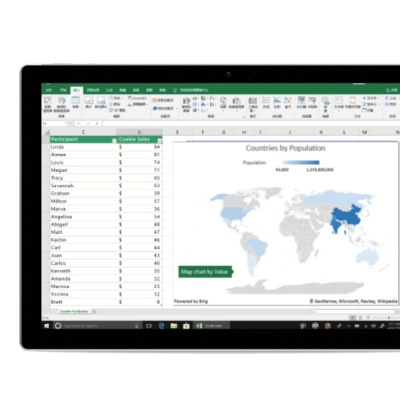Click the Tell me what to do box
This screenshot has height=400, width=400.
[x=191, y=90]
